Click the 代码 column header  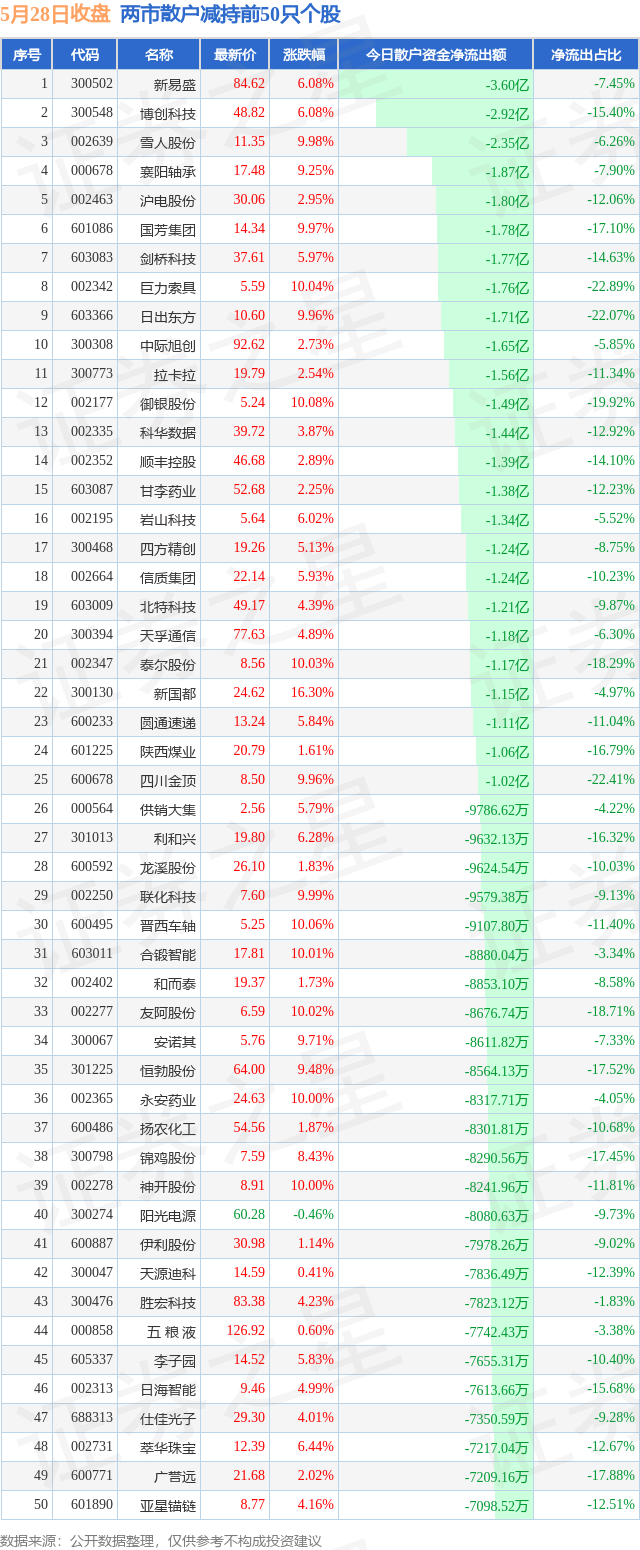[x=85, y=55]
